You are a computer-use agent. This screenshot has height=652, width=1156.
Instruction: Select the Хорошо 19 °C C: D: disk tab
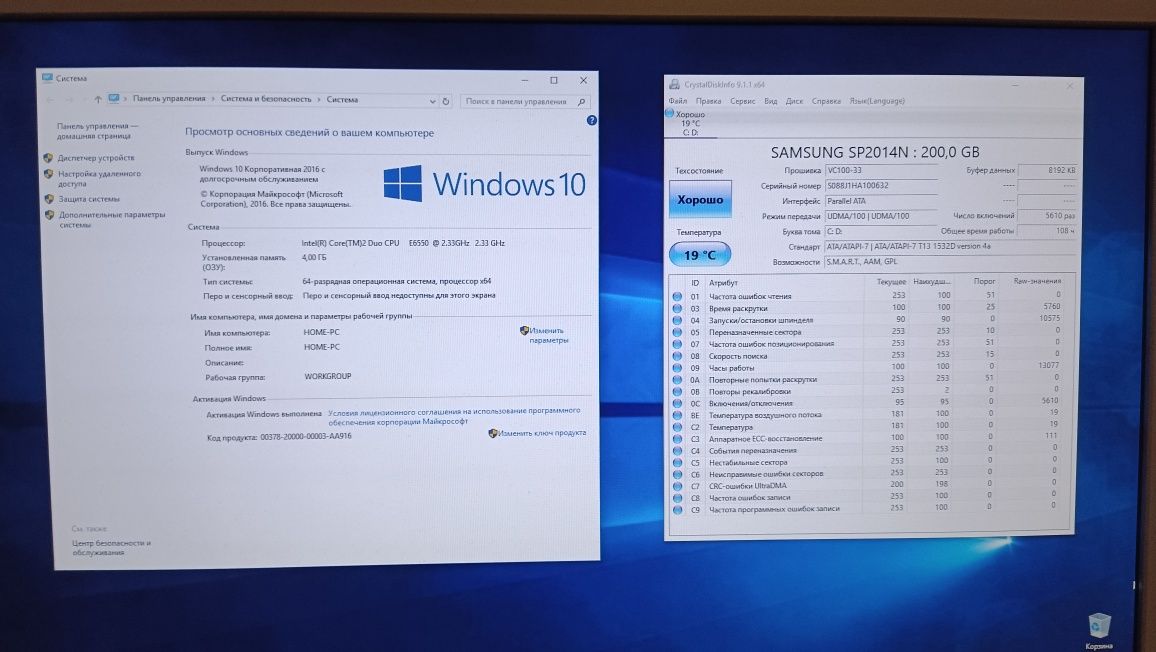tap(690, 123)
